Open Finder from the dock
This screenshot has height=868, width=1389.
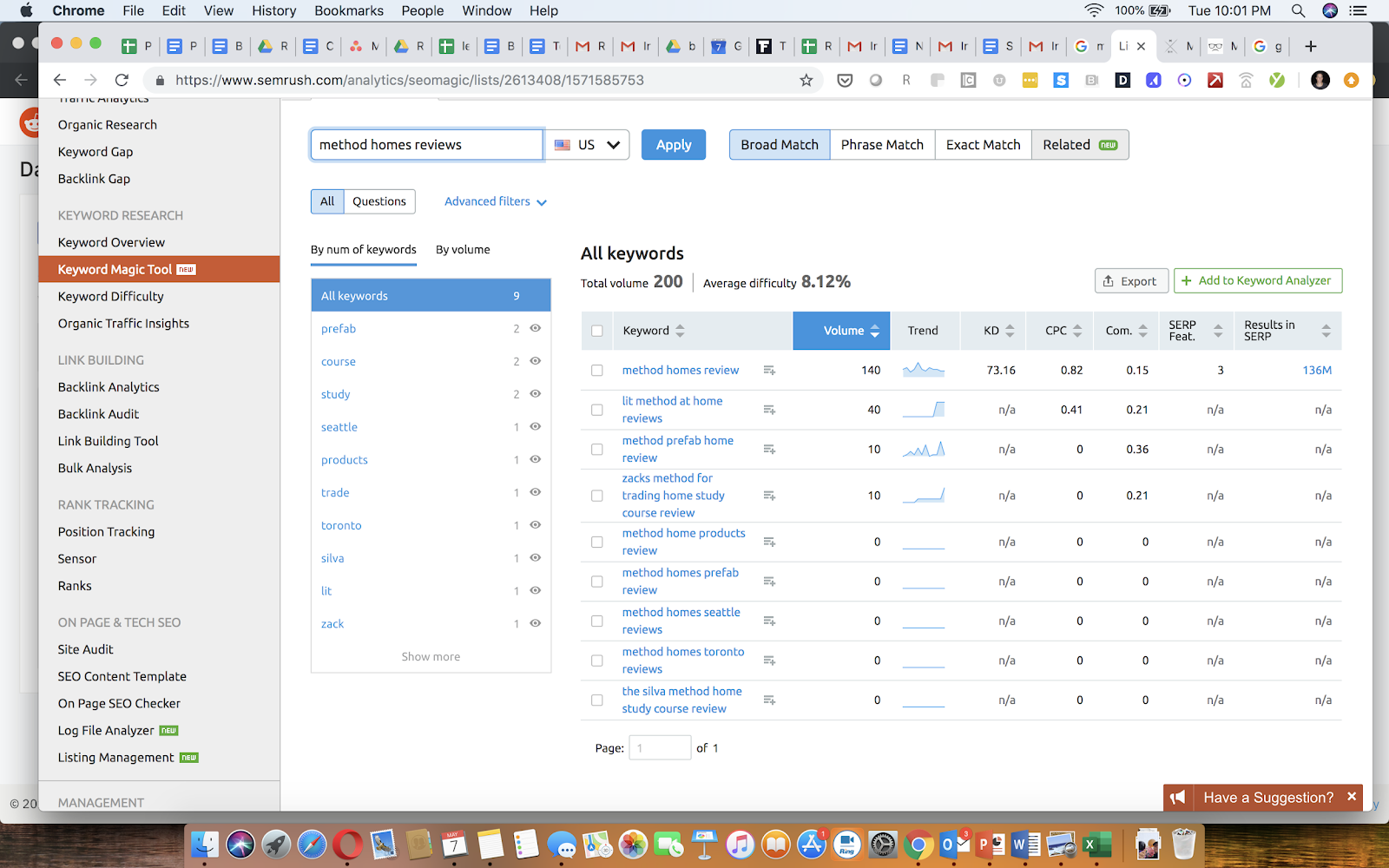pyautogui.click(x=205, y=844)
